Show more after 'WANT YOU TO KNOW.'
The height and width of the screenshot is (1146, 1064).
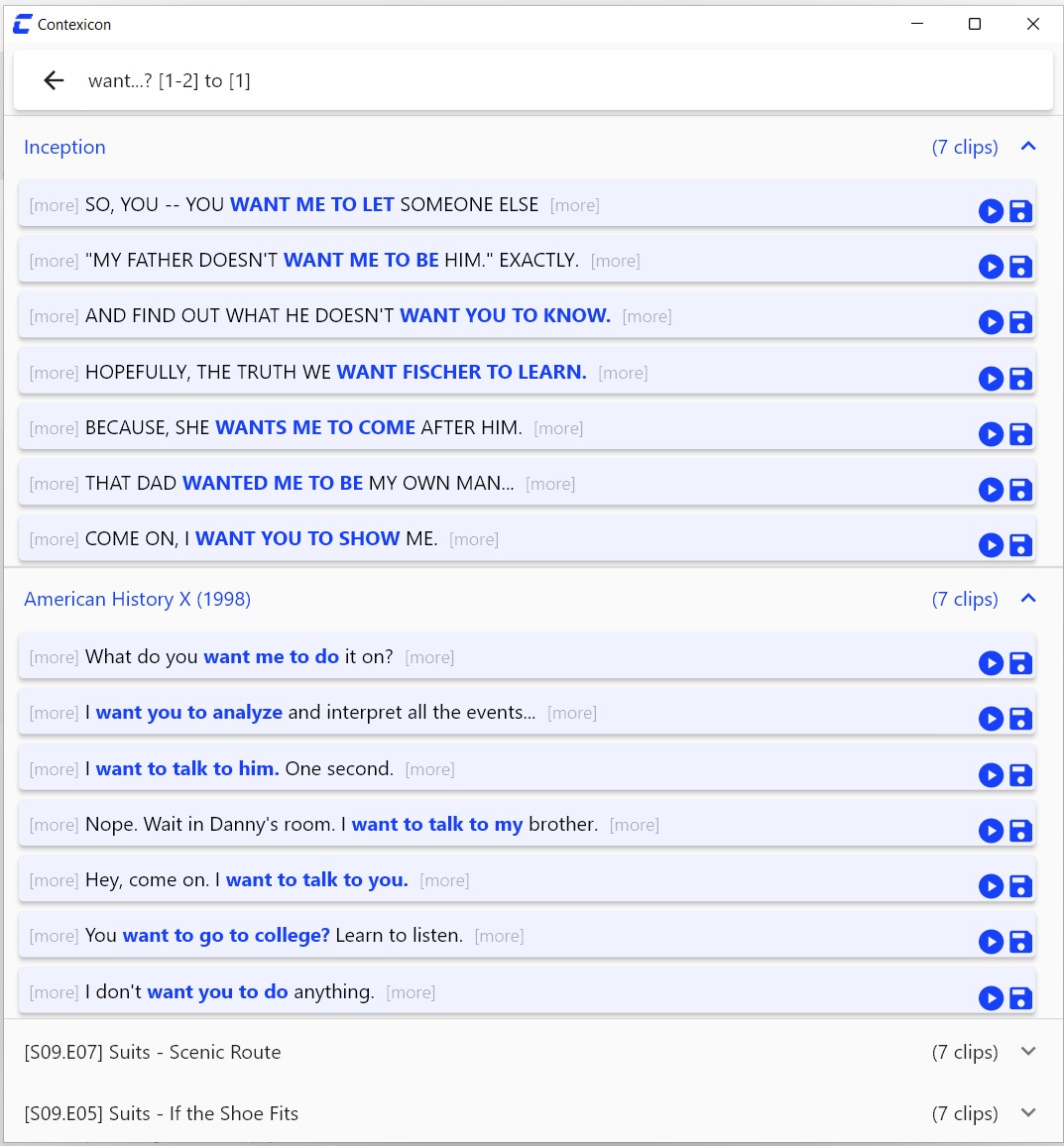point(647,316)
